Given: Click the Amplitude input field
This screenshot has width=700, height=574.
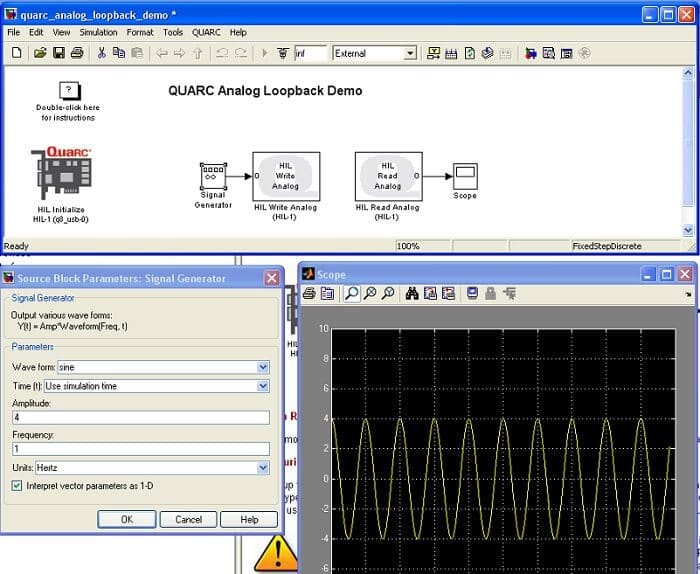Looking at the screenshot, I should point(140,417).
